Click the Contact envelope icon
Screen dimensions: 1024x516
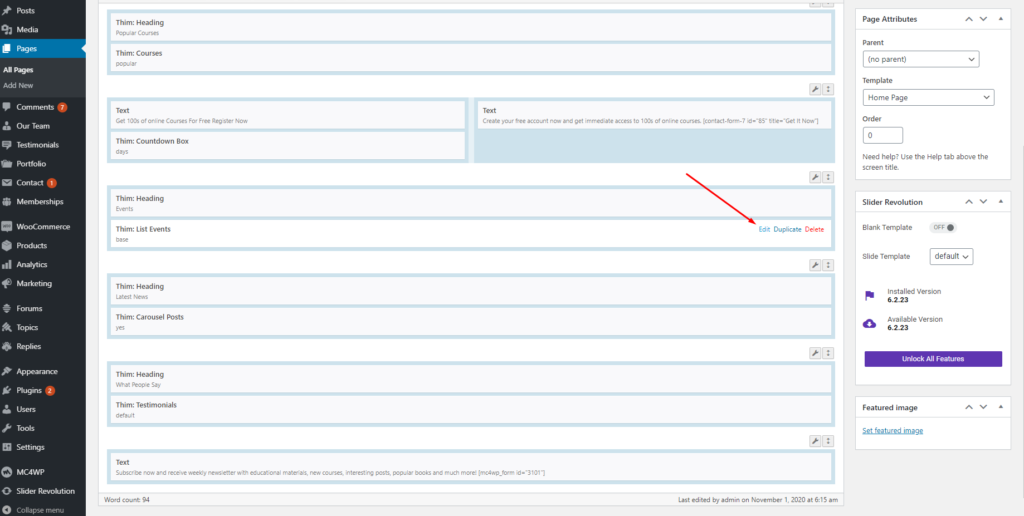7,183
